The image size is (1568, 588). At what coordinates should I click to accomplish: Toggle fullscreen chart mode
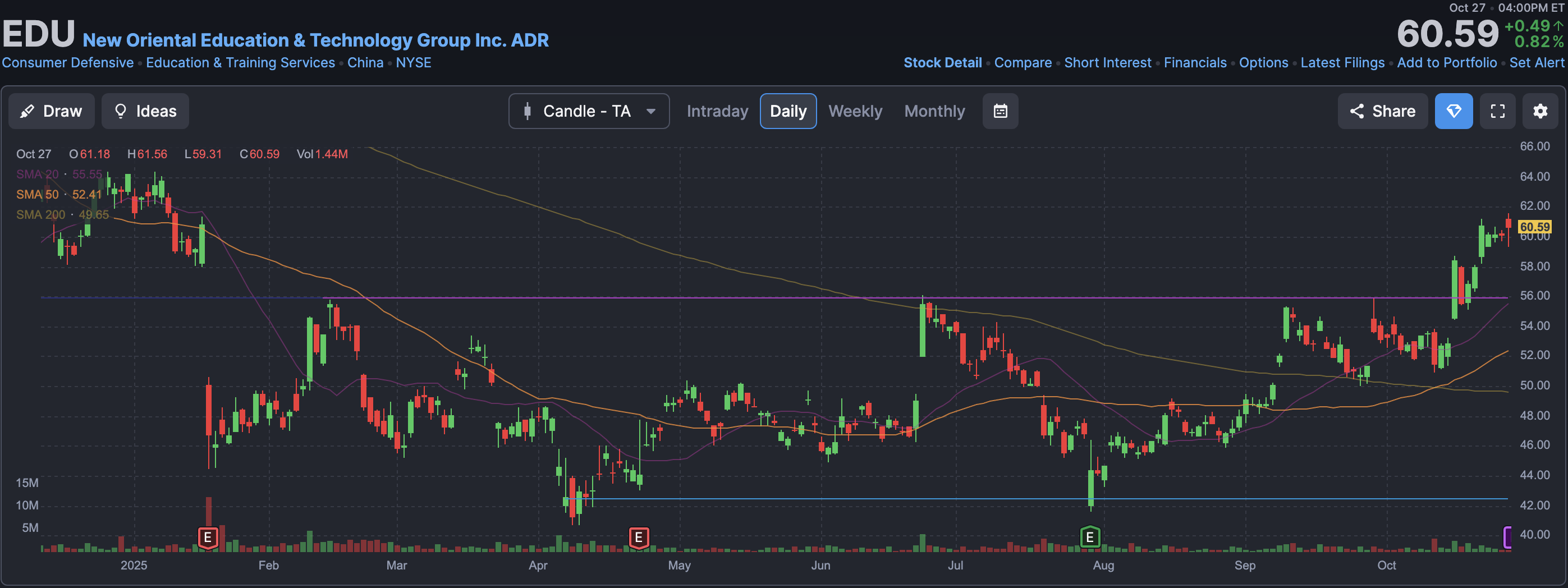pyautogui.click(x=1497, y=112)
